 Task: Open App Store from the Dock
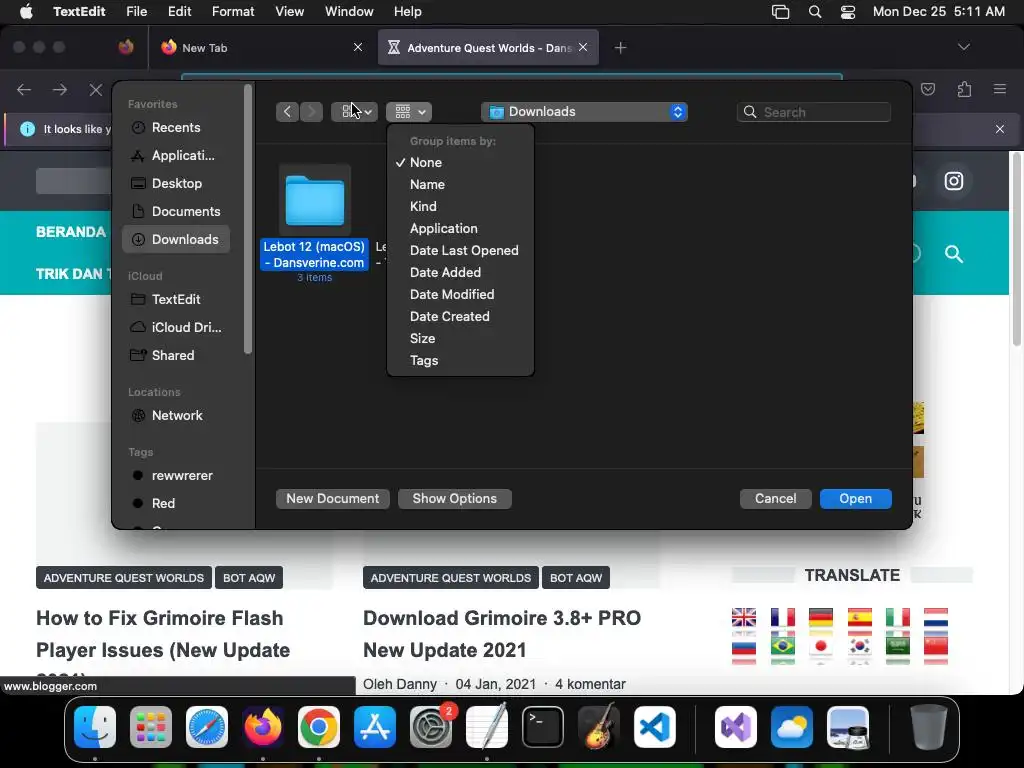click(375, 727)
